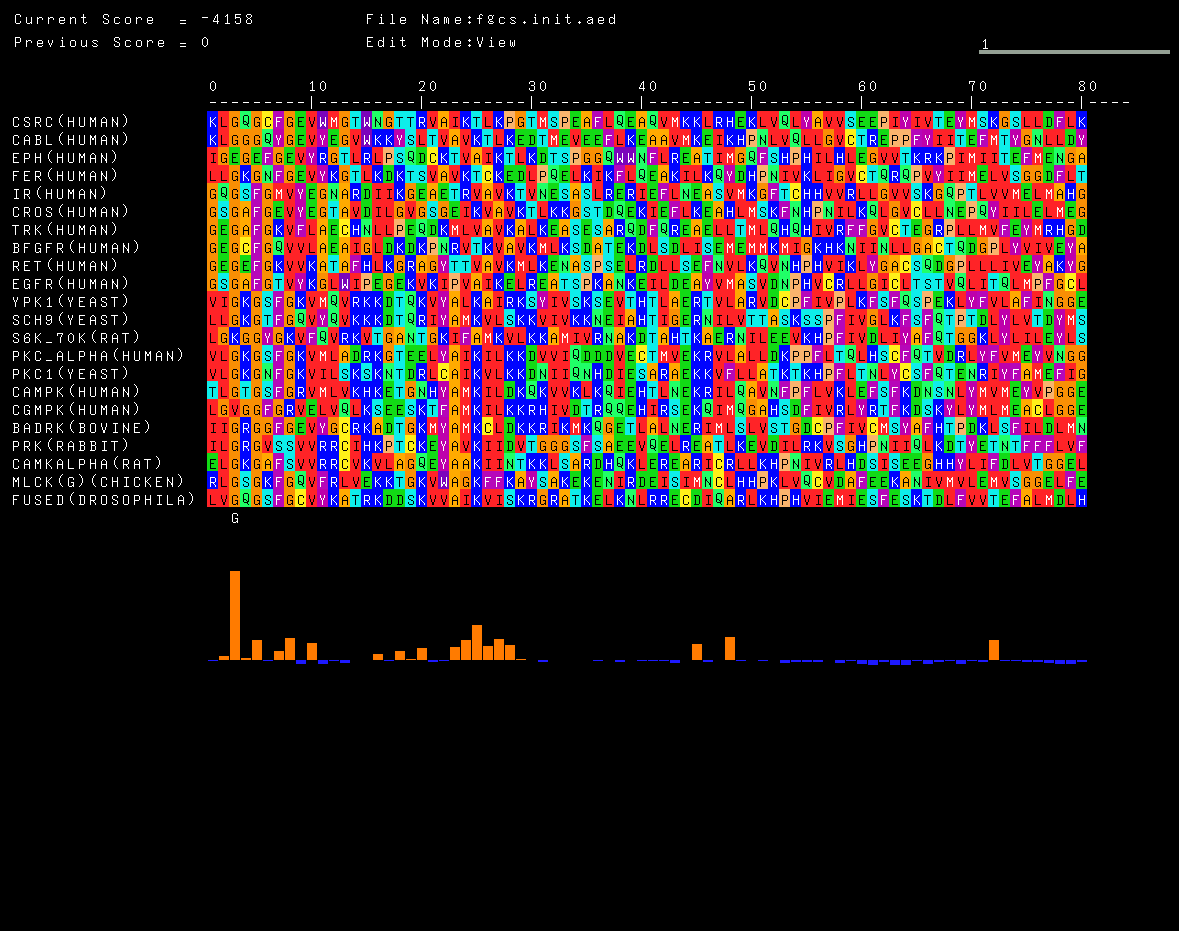The height and width of the screenshot is (931, 1179).
Task: Click ruler position 40 marker
Action: [x=648, y=87]
